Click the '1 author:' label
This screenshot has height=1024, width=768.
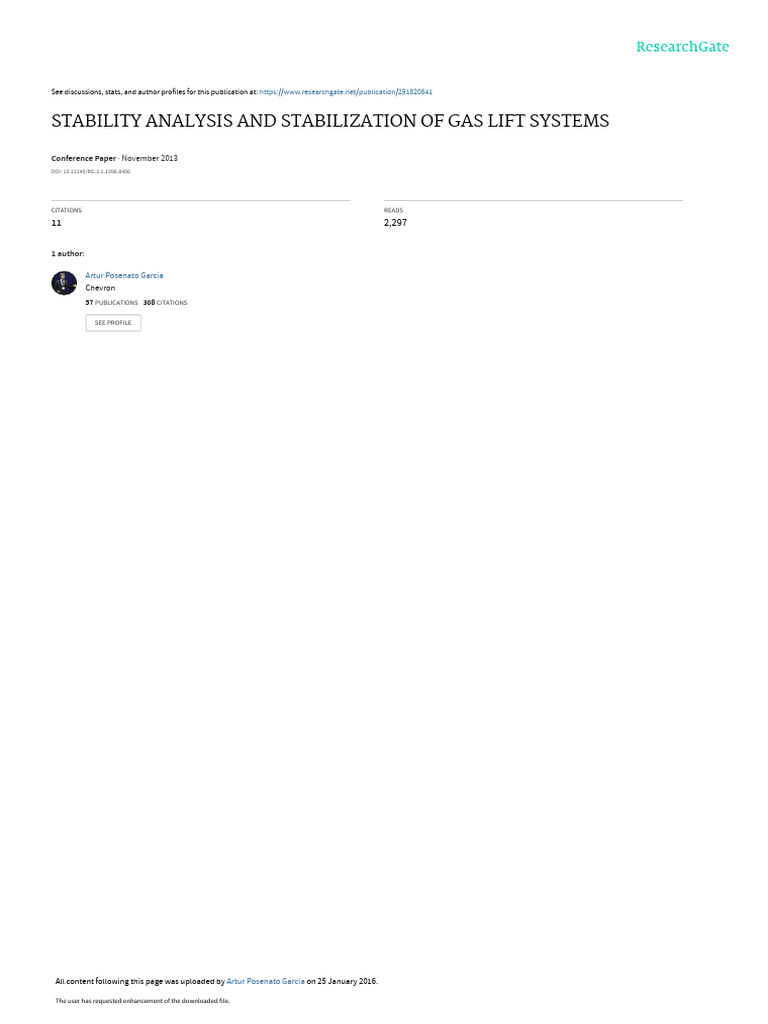coord(68,253)
